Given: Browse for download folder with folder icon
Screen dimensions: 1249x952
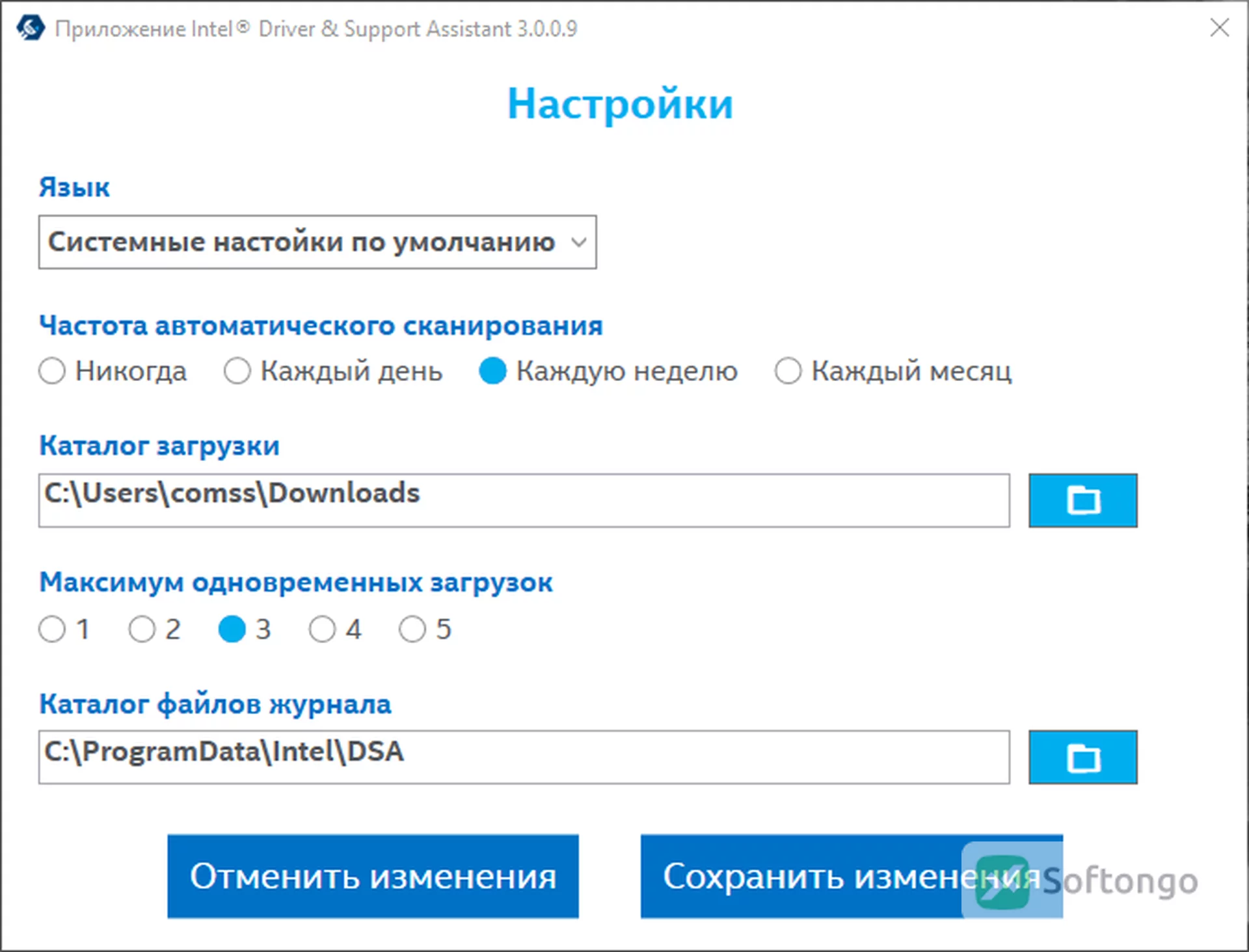Looking at the screenshot, I should (1082, 500).
